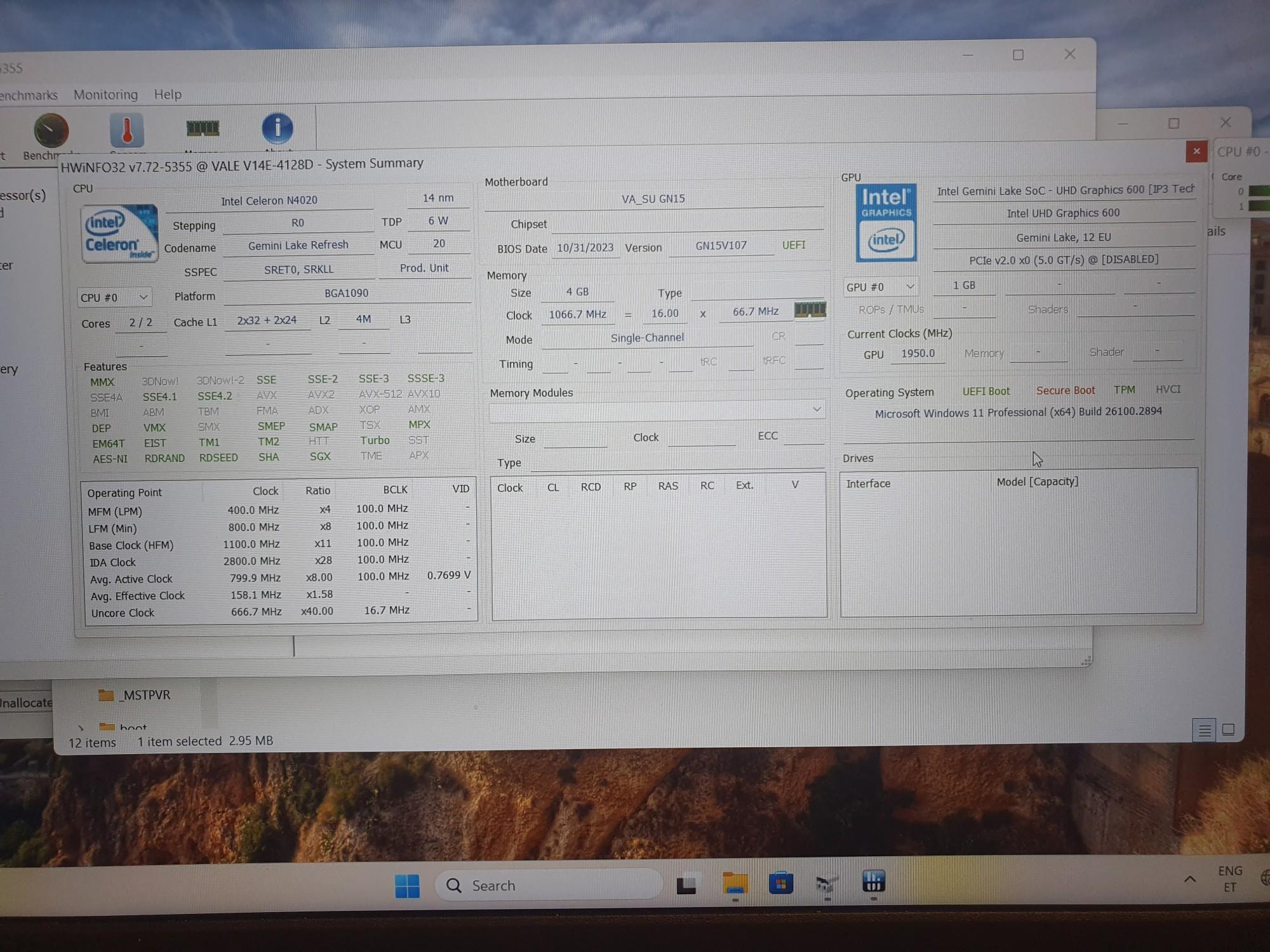The width and height of the screenshot is (1270, 952).
Task: Click the '14 nm' process value
Action: coord(438,198)
